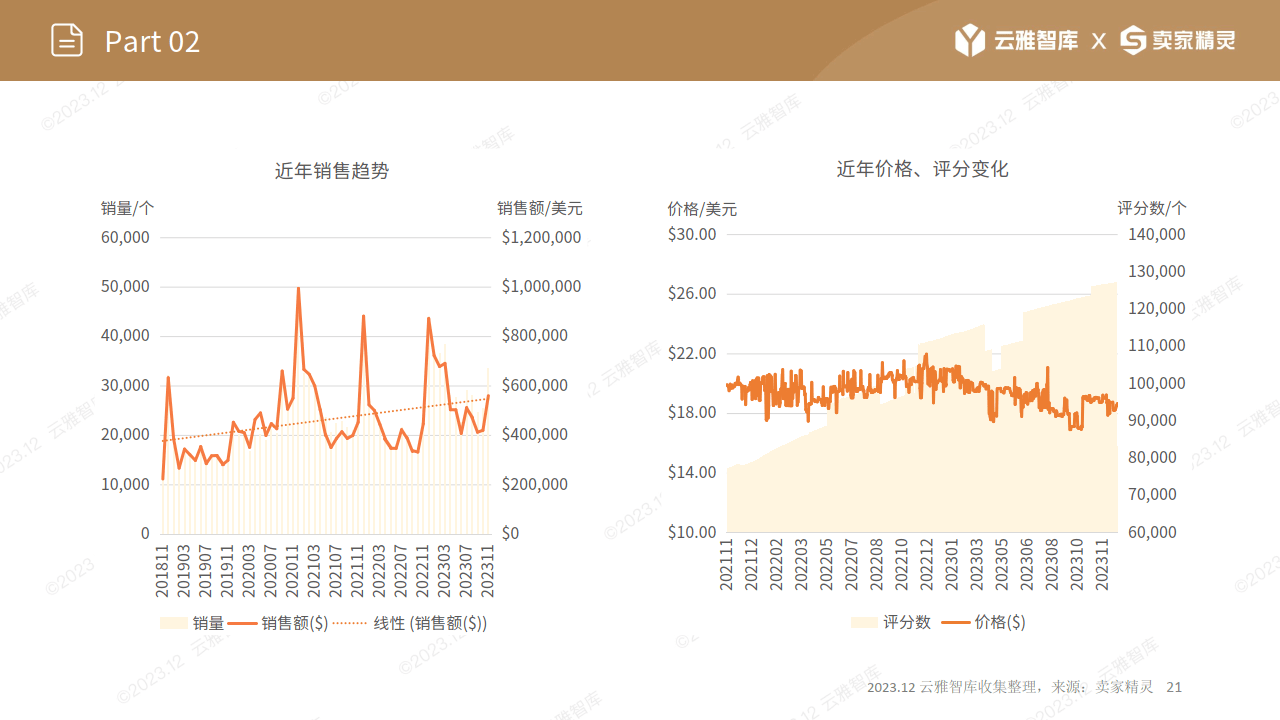This screenshot has height=720, width=1280.
Task: Click the 202212 date label on price chart
Action: (x=927, y=564)
